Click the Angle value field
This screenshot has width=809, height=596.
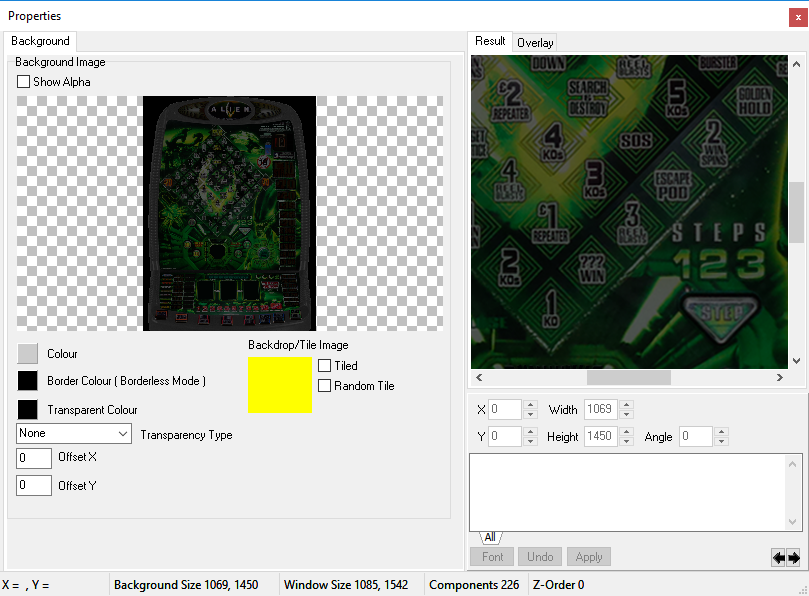click(696, 437)
